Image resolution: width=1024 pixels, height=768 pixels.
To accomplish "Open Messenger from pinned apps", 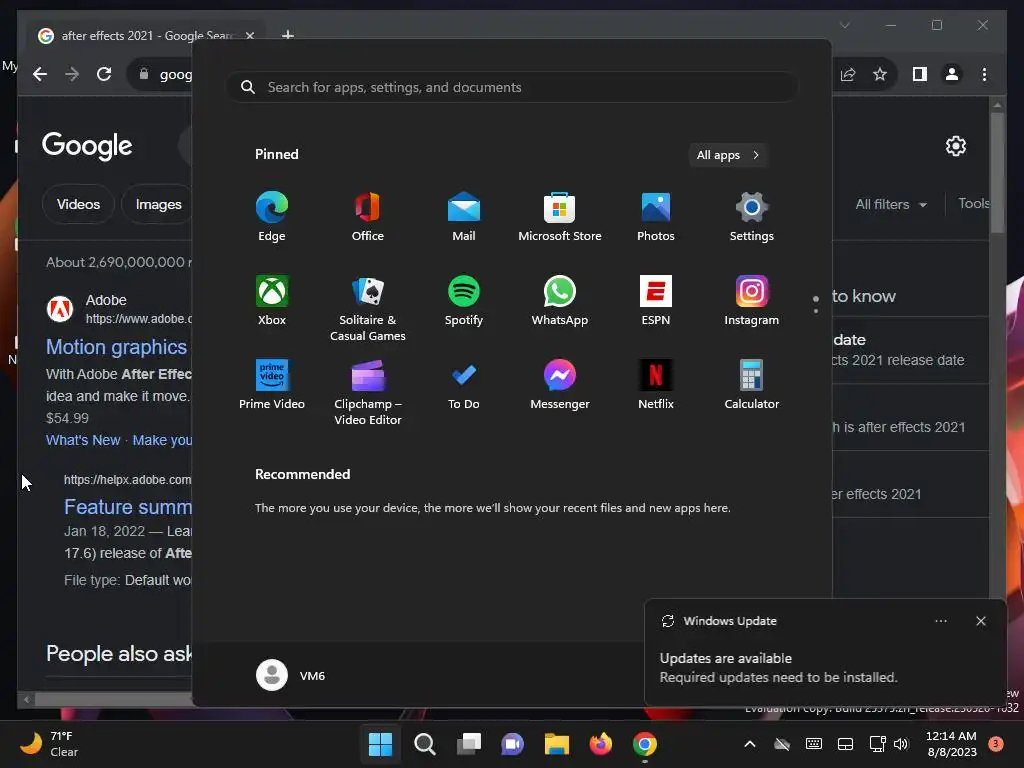I will click(560, 385).
